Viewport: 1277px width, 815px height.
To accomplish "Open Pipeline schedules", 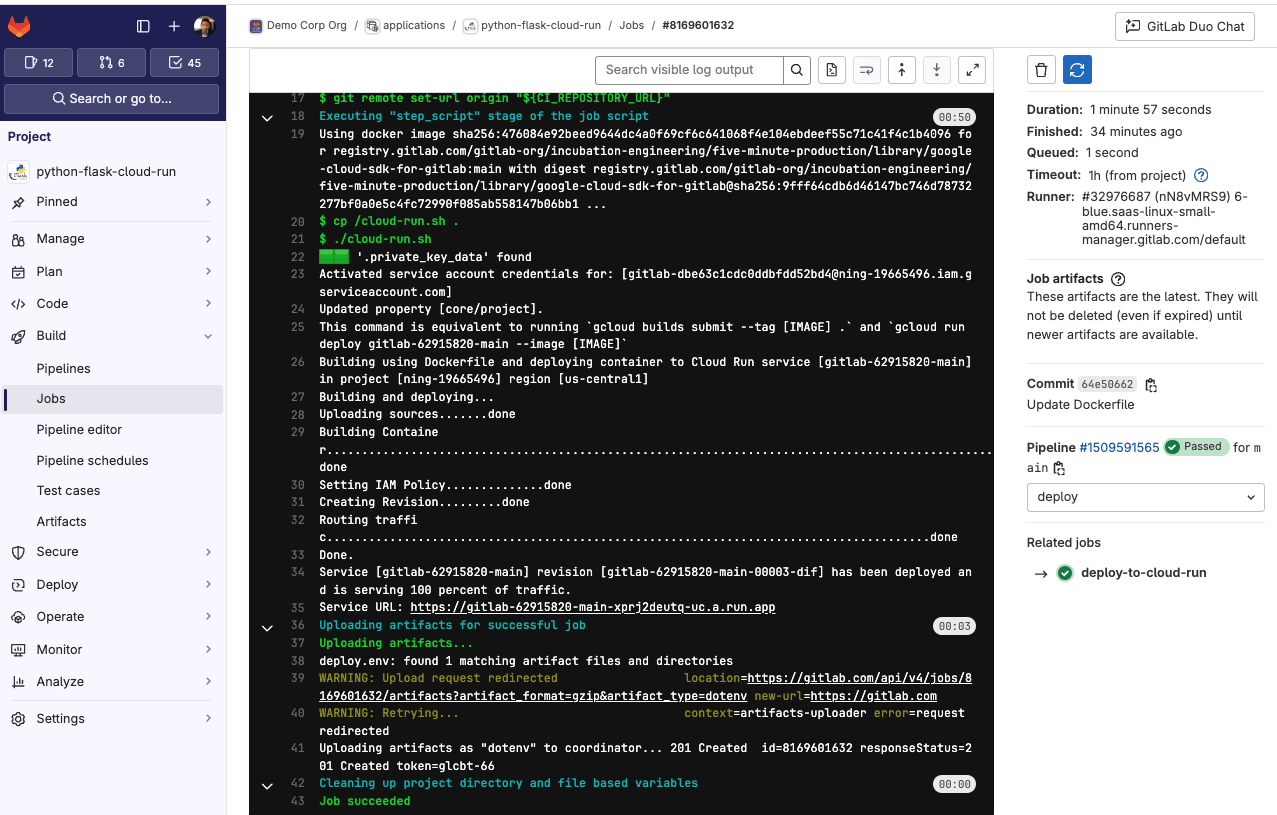I will [111, 461].
